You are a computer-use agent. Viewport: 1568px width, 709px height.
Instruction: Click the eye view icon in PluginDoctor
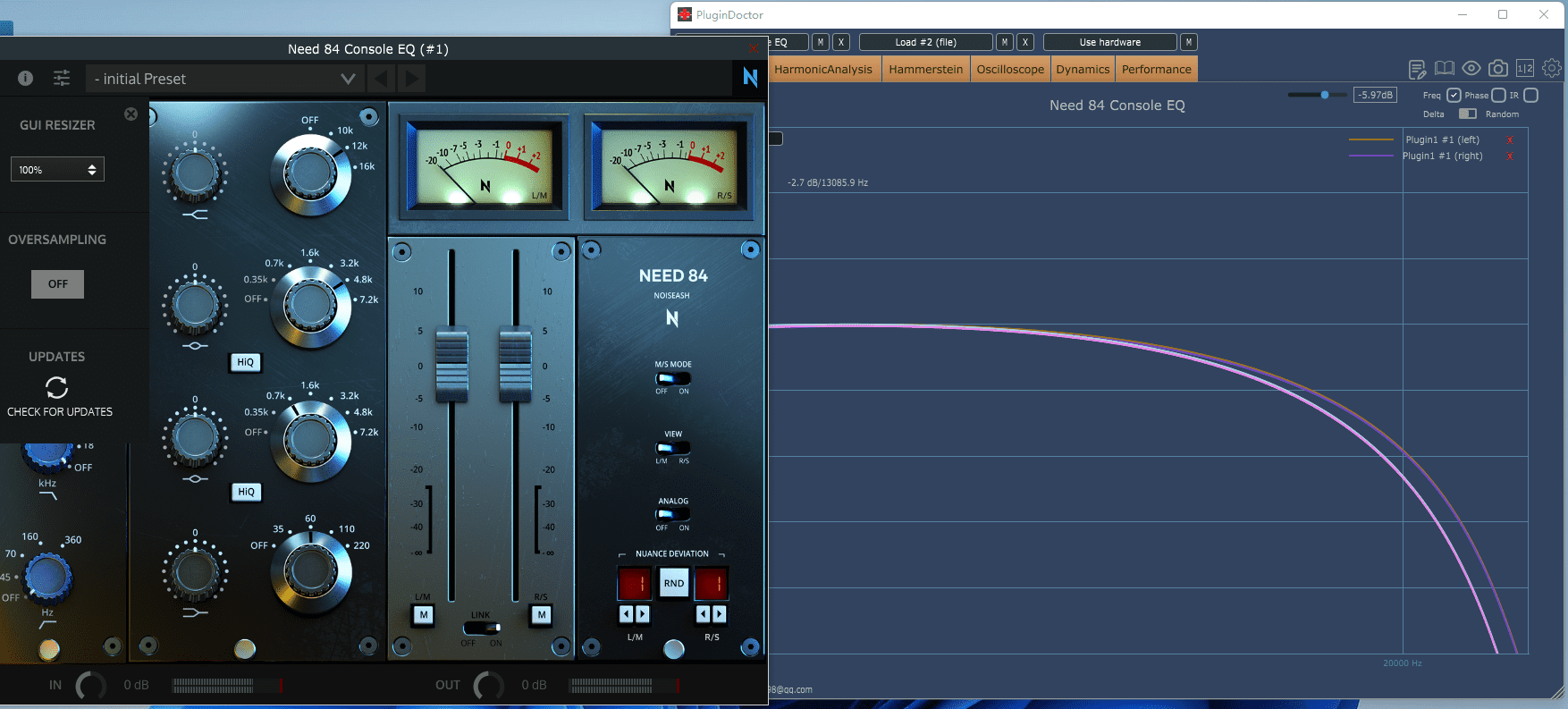click(1471, 69)
